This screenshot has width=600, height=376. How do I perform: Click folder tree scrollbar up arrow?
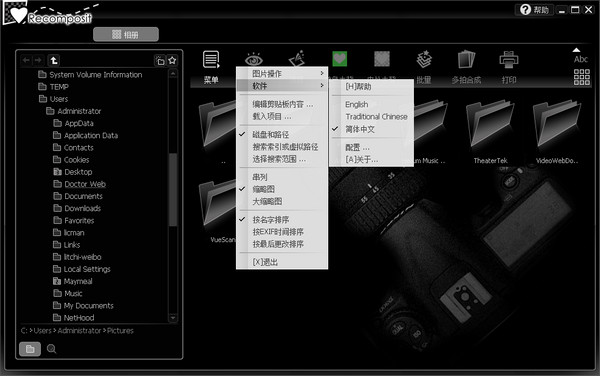click(173, 73)
